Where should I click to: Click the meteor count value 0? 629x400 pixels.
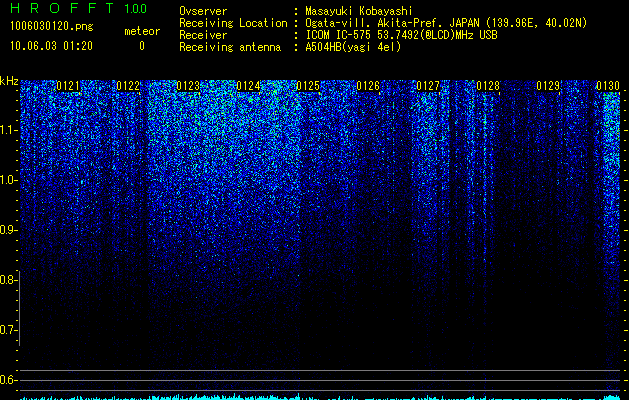coord(142,46)
